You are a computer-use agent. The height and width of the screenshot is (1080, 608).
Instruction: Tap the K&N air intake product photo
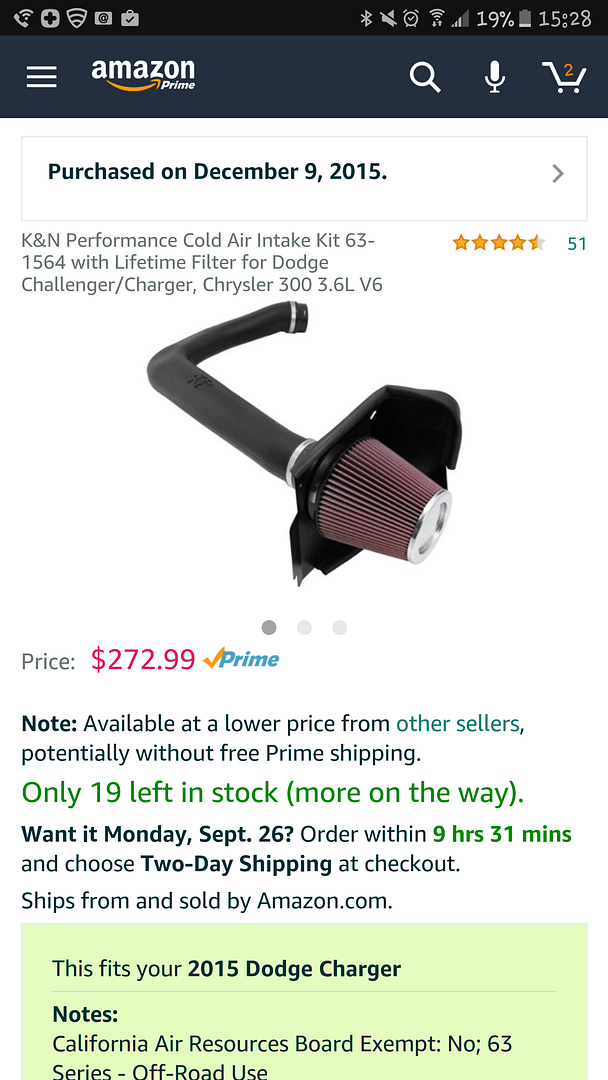tap(304, 443)
